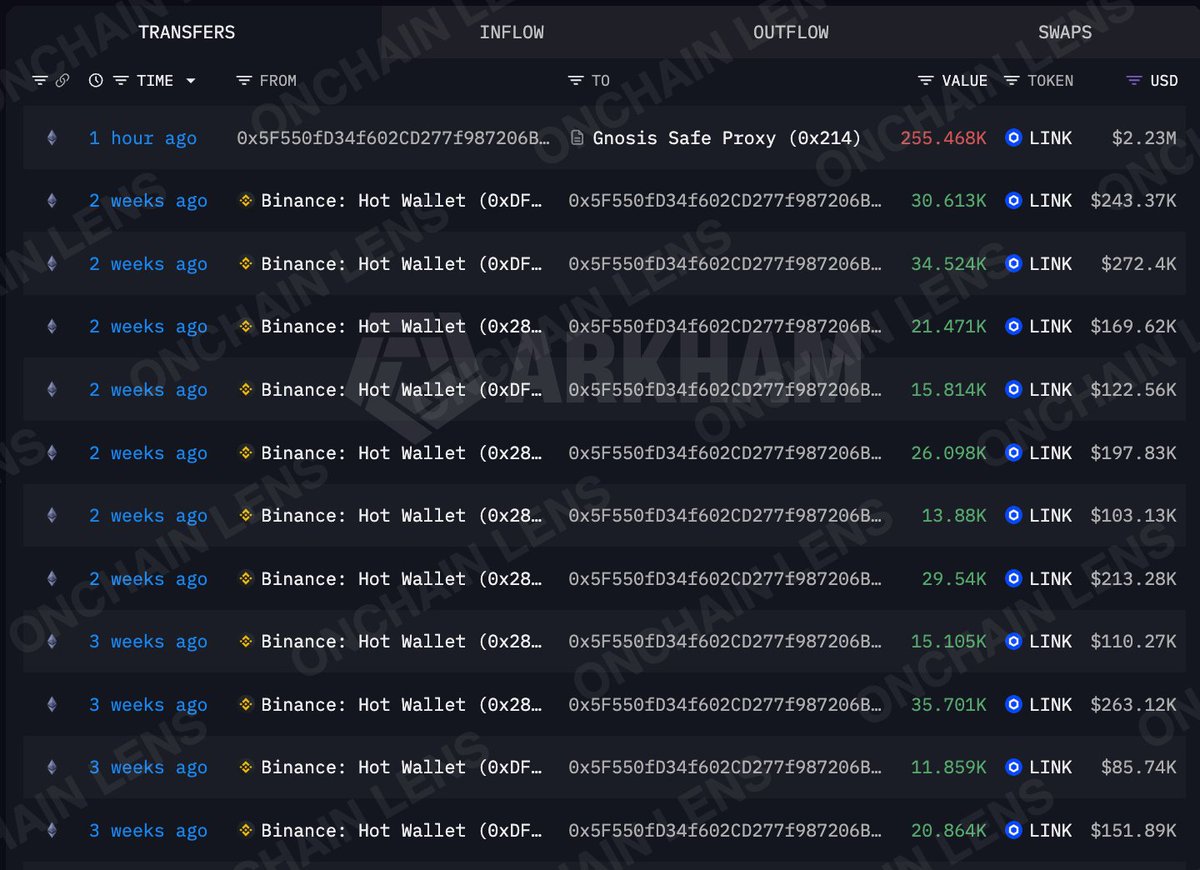
Task: Open the TIME column filter
Action: click(x=120, y=81)
